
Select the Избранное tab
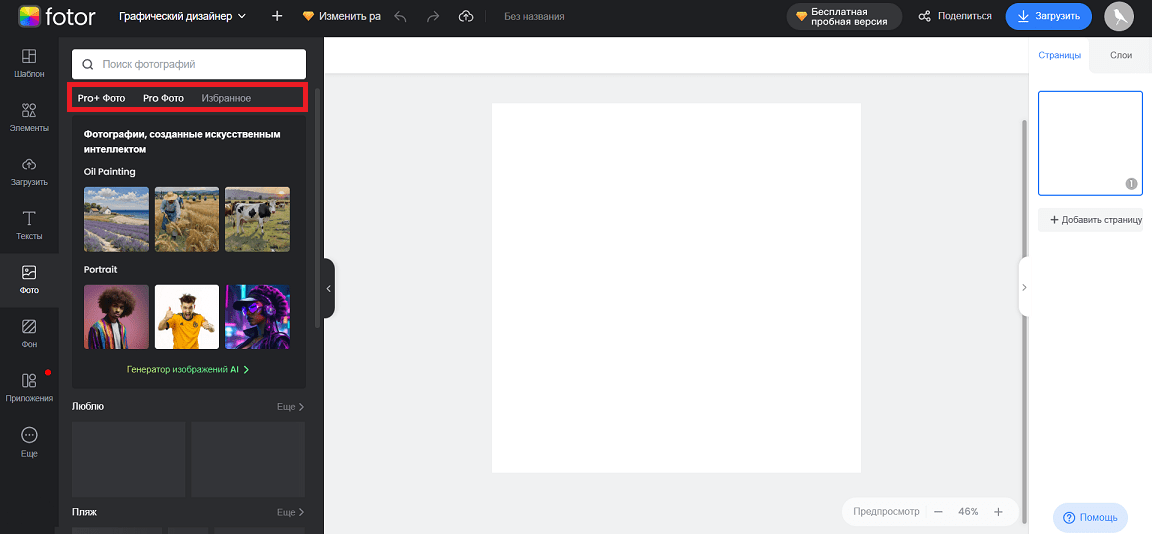[x=226, y=98]
